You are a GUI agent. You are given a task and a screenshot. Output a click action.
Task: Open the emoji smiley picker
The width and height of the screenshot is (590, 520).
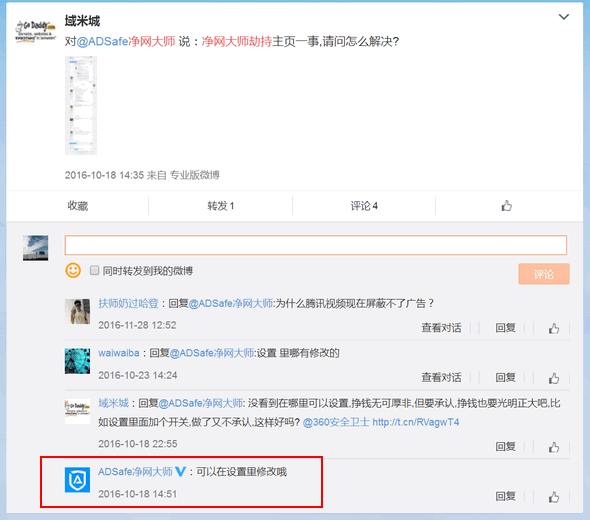(73, 270)
